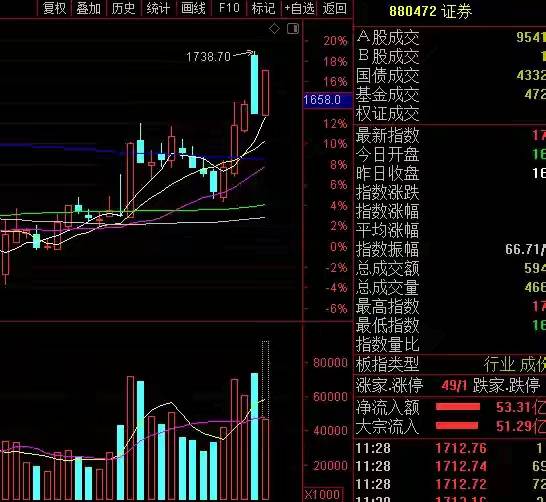Select the 叠加 overlay button
Image resolution: width=546 pixels, height=502 pixels.
(x=88, y=8)
